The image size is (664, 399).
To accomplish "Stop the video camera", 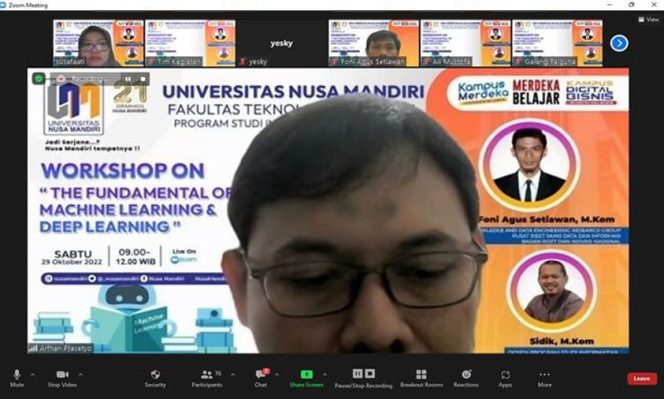I will click(x=62, y=378).
